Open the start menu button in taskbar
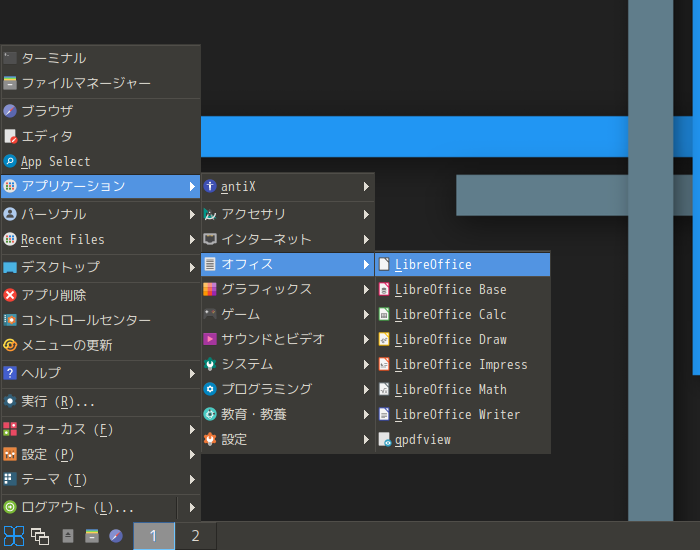700x550 pixels. tap(14, 536)
